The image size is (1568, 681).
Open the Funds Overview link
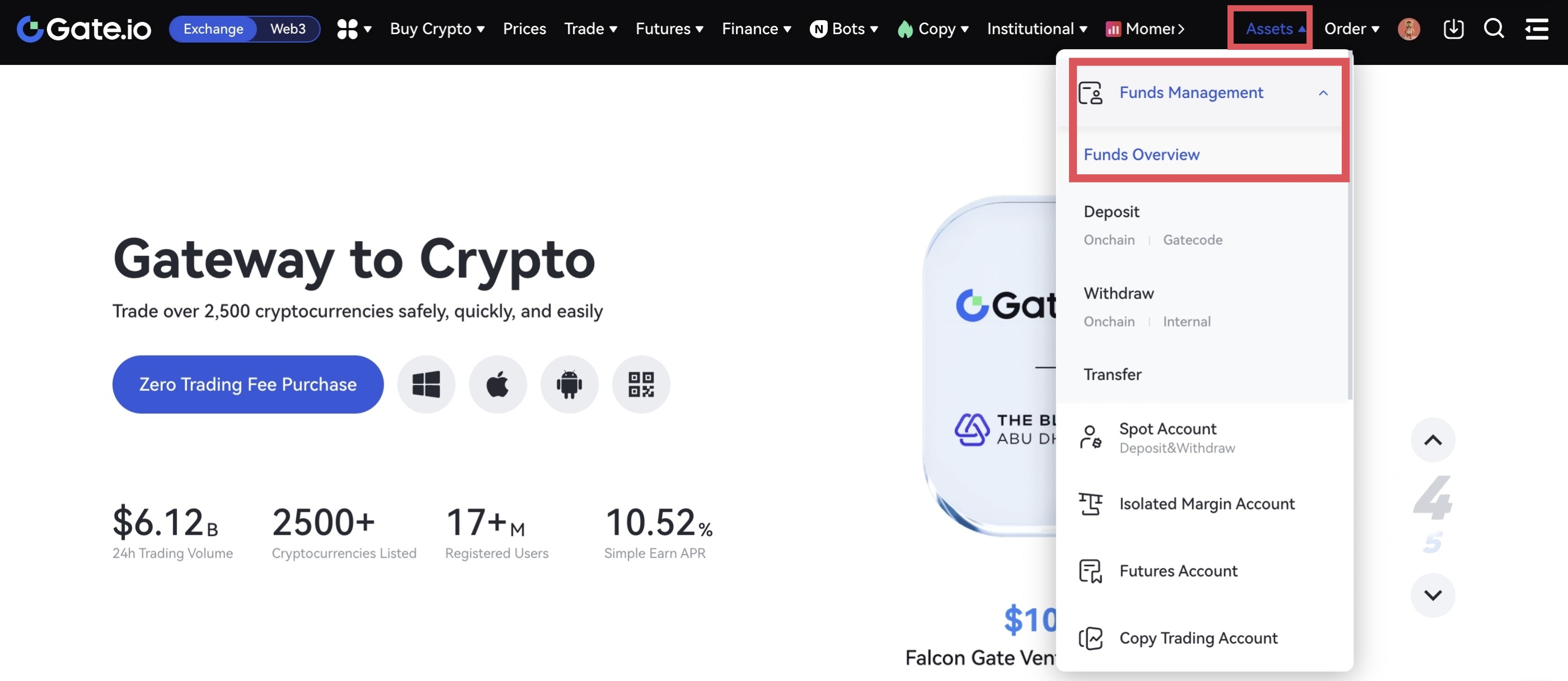[x=1141, y=155]
